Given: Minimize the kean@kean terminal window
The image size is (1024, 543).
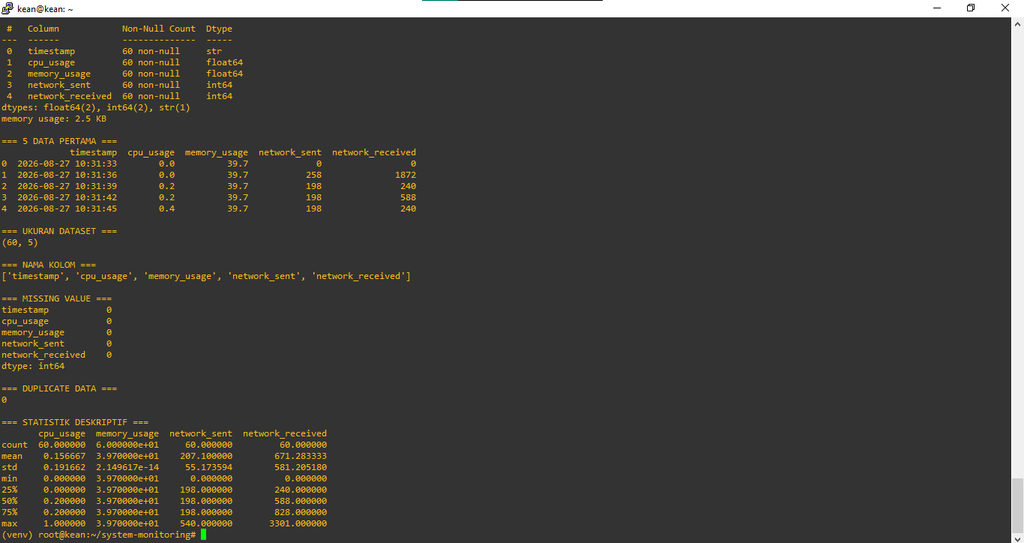Looking at the screenshot, I should [x=937, y=8].
